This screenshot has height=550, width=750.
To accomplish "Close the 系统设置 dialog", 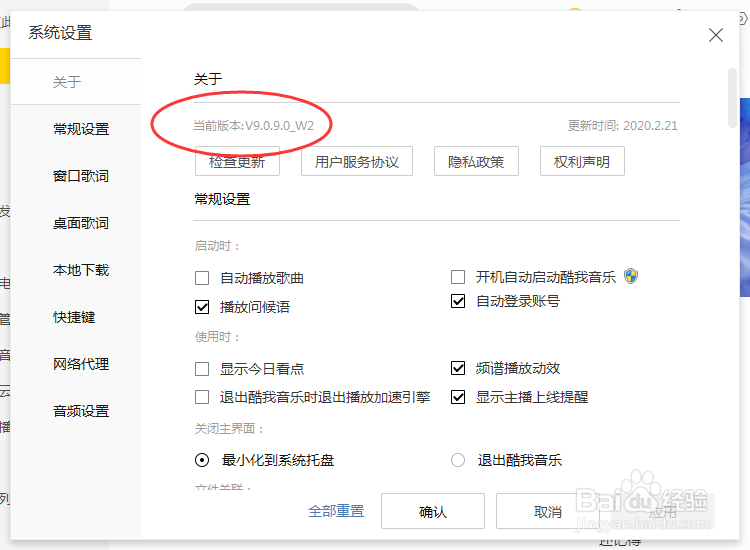I will (x=716, y=35).
